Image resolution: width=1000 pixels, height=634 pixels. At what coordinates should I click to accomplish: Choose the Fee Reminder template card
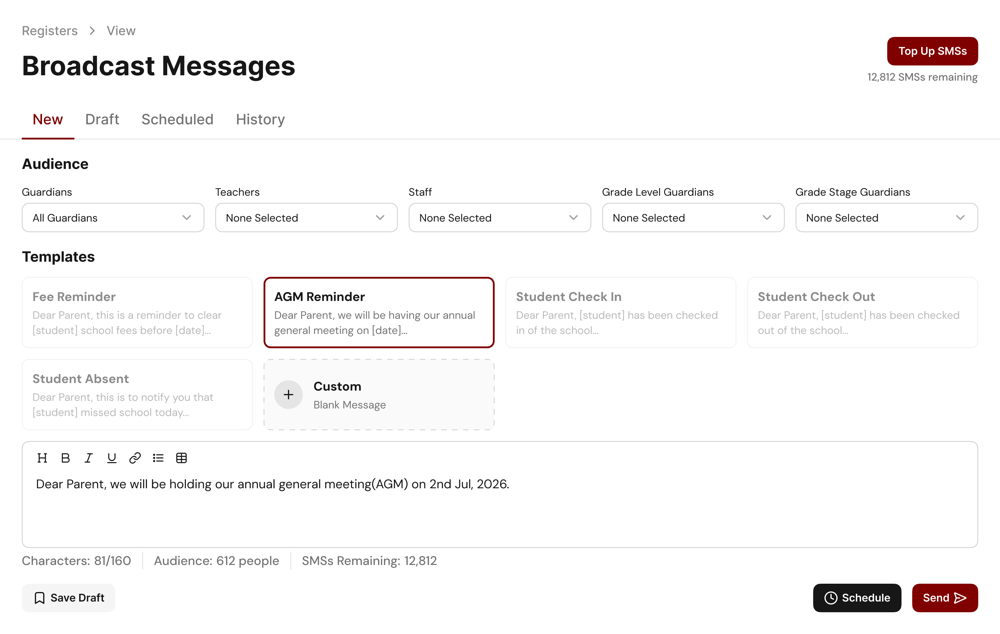[x=137, y=313]
